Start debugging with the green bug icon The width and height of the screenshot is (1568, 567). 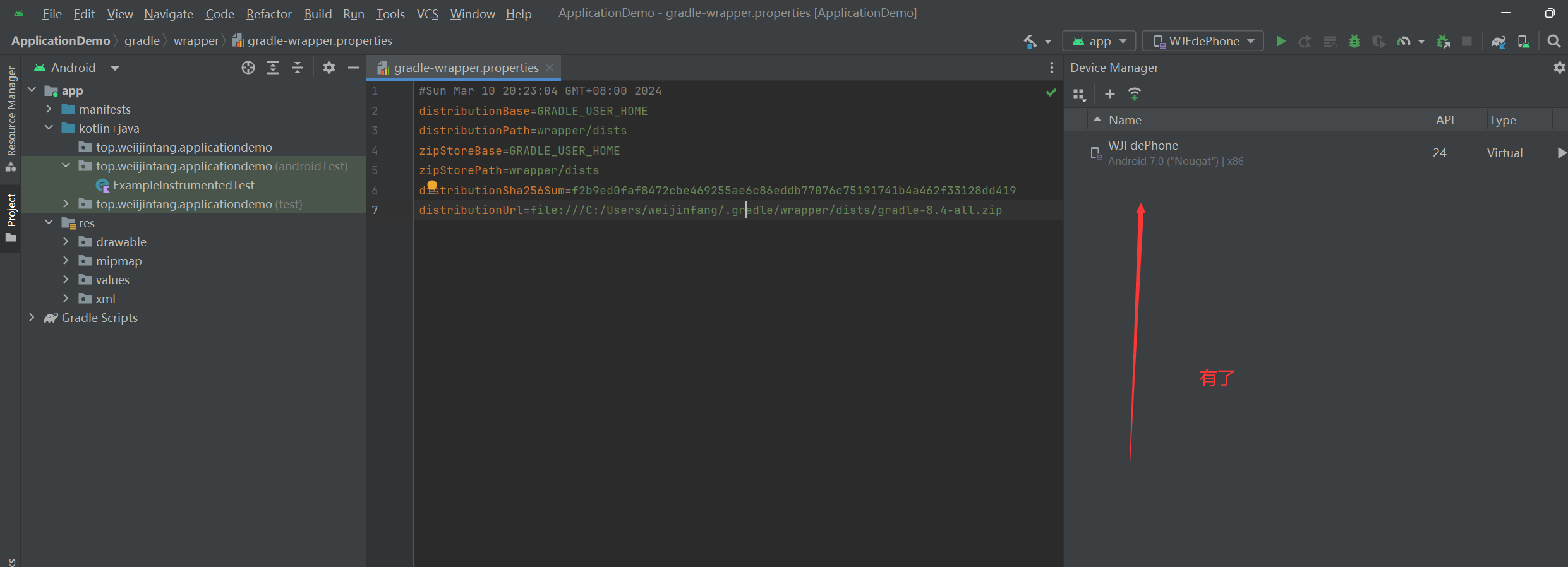(x=1354, y=42)
